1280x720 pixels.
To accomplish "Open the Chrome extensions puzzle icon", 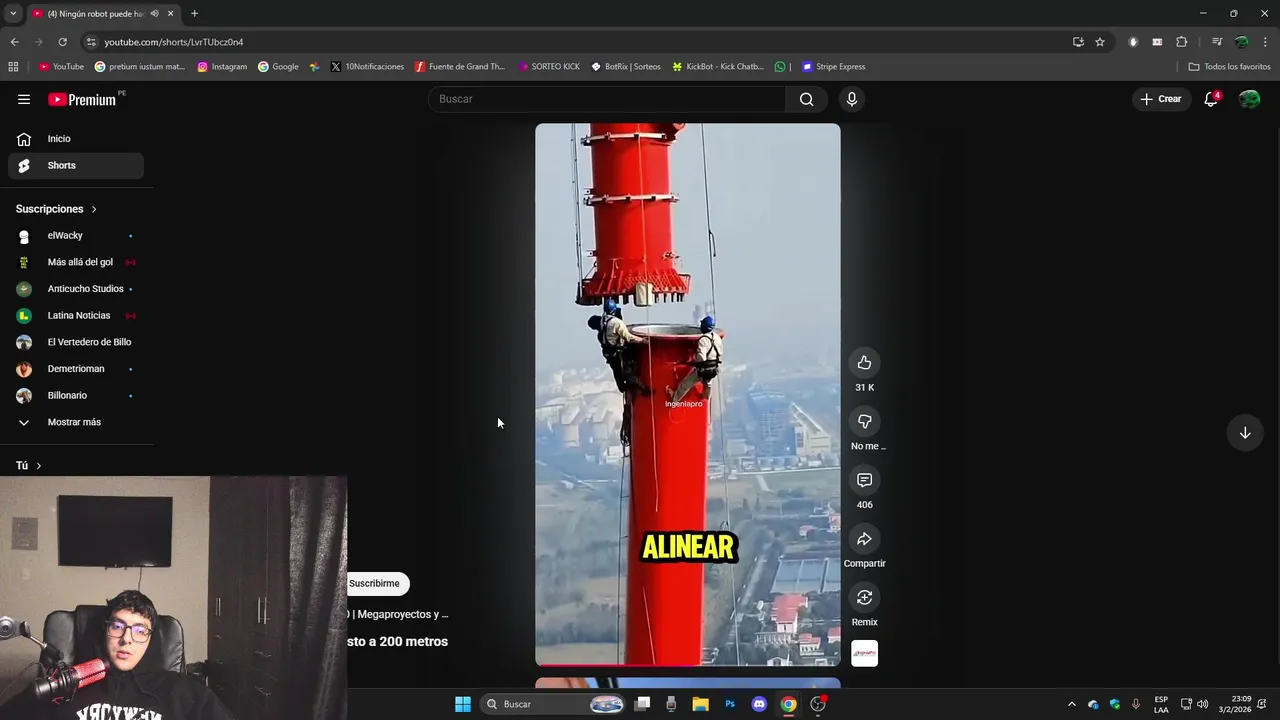I will [x=1181, y=42].
